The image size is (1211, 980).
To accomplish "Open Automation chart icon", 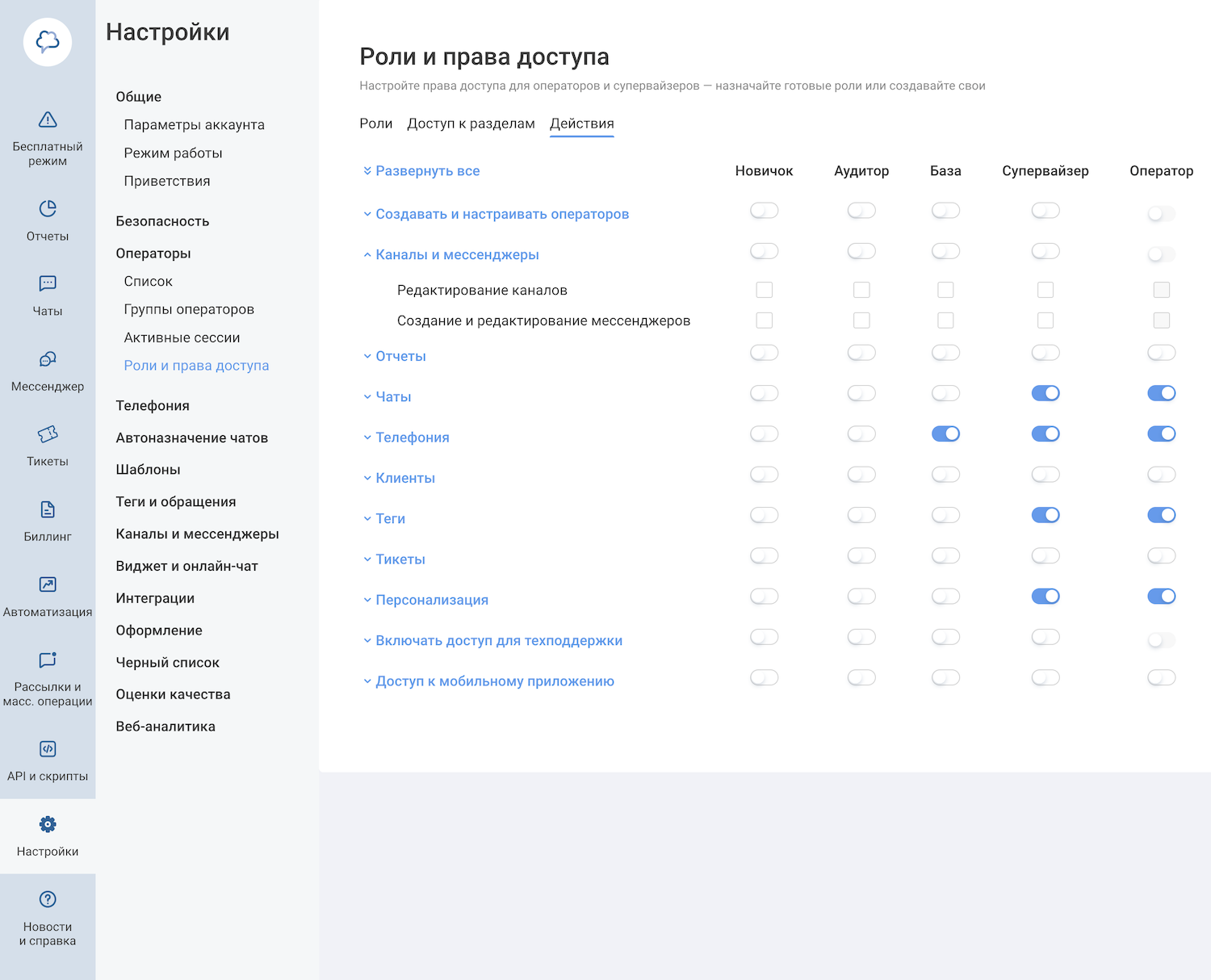I will tap(48, 584).
